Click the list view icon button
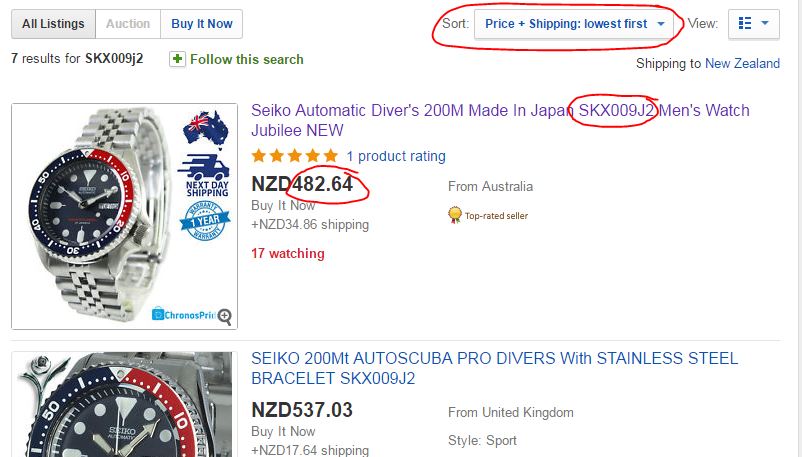The image size is (802, 457). 745,23
